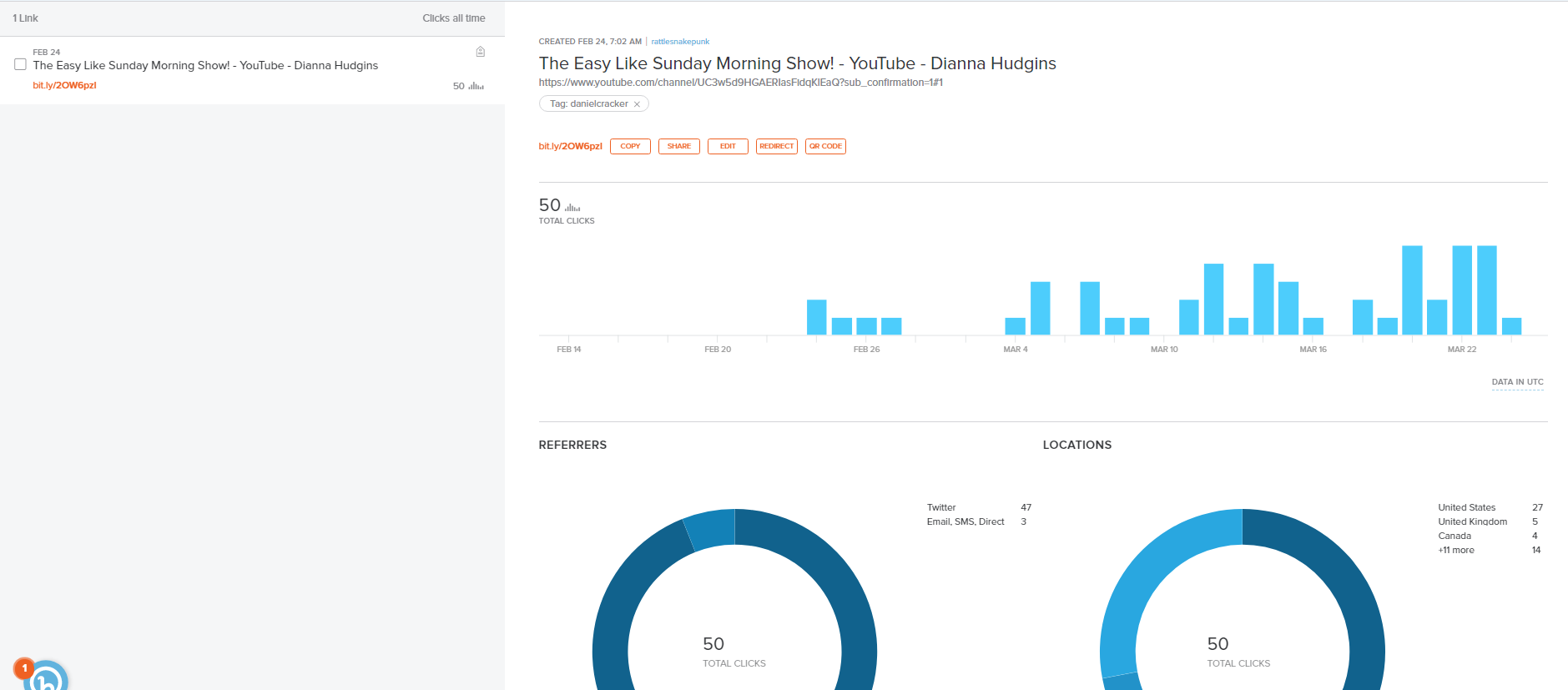Screen dimensions: 1568x690
Task: Click the REFERRERS section heading
Action: click(572, 445)
